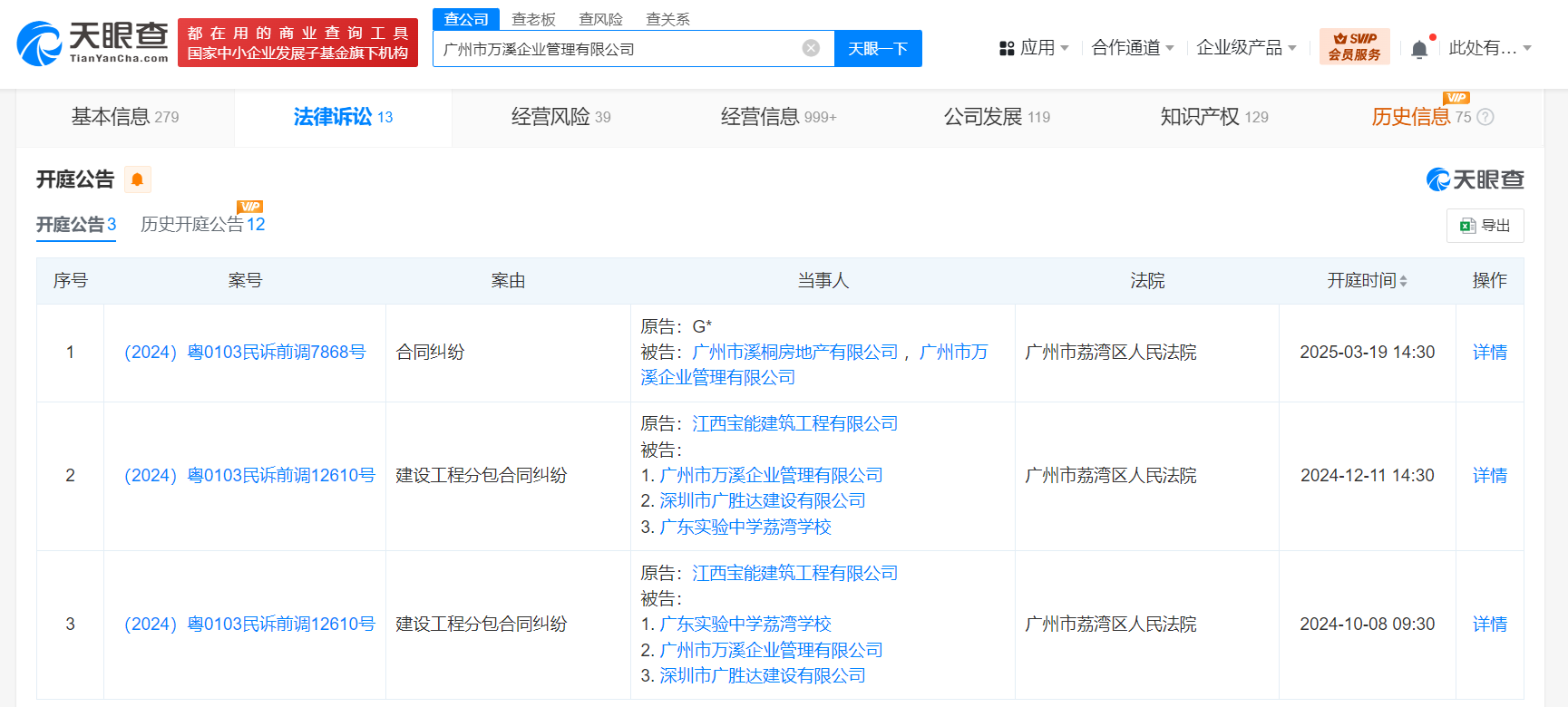Open row 3 defendant 广东实验中学荔湾学校
Screen dimensions: 1568x707
pos(745,624)
